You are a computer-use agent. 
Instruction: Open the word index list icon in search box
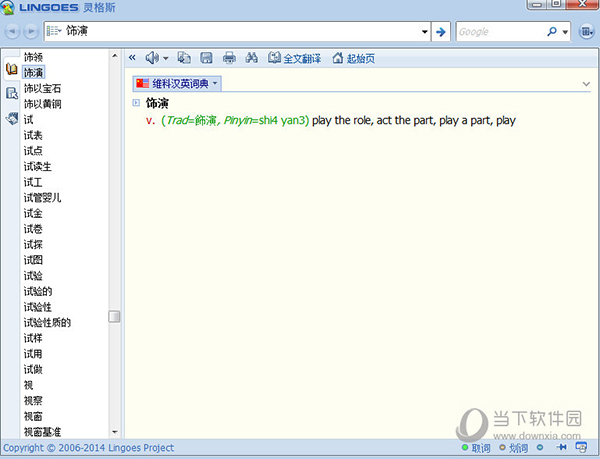click(54, 31)
